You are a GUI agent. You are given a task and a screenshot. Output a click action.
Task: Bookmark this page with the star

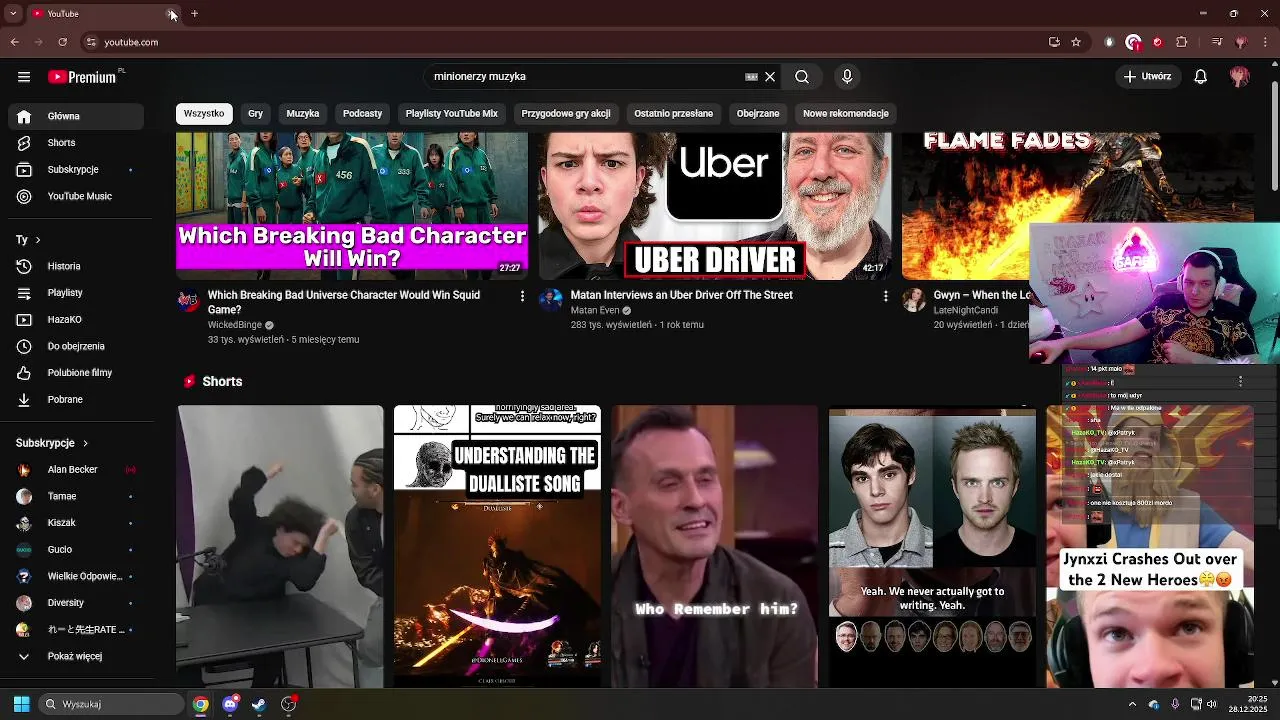(x=1076, y=42)
